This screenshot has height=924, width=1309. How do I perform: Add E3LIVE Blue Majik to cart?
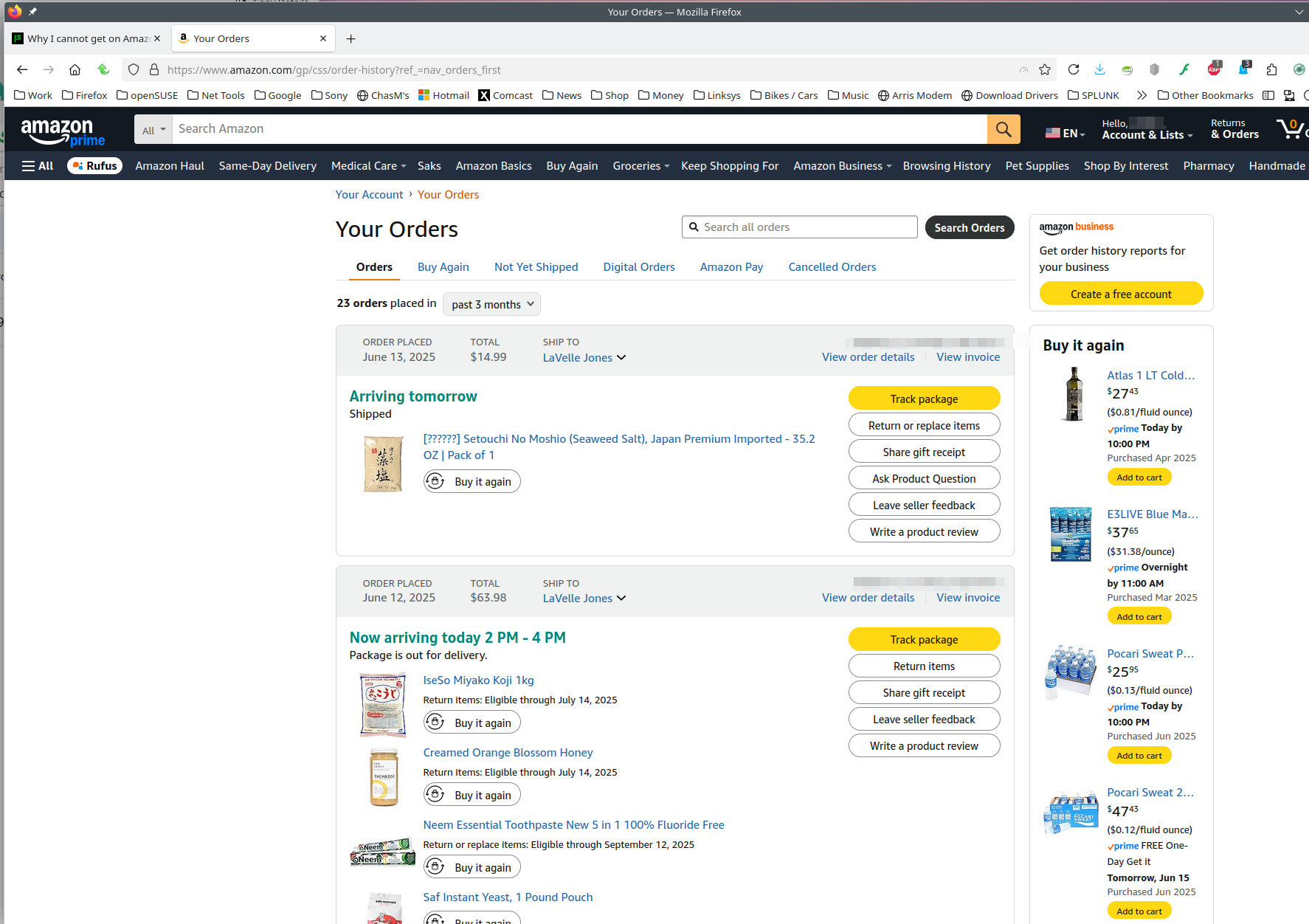pos(1139,616)
